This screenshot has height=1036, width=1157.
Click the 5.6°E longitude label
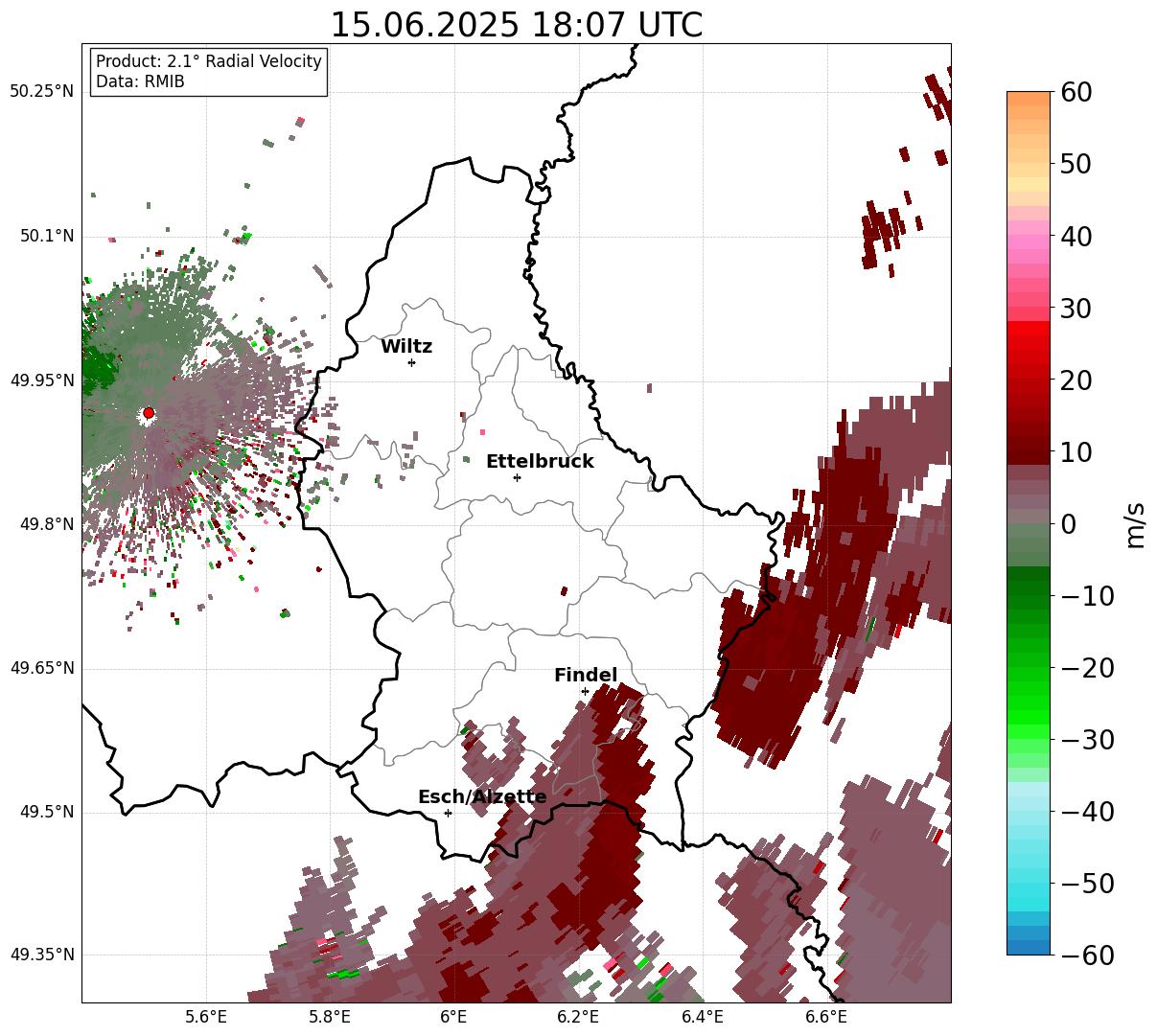point(206,1018)
